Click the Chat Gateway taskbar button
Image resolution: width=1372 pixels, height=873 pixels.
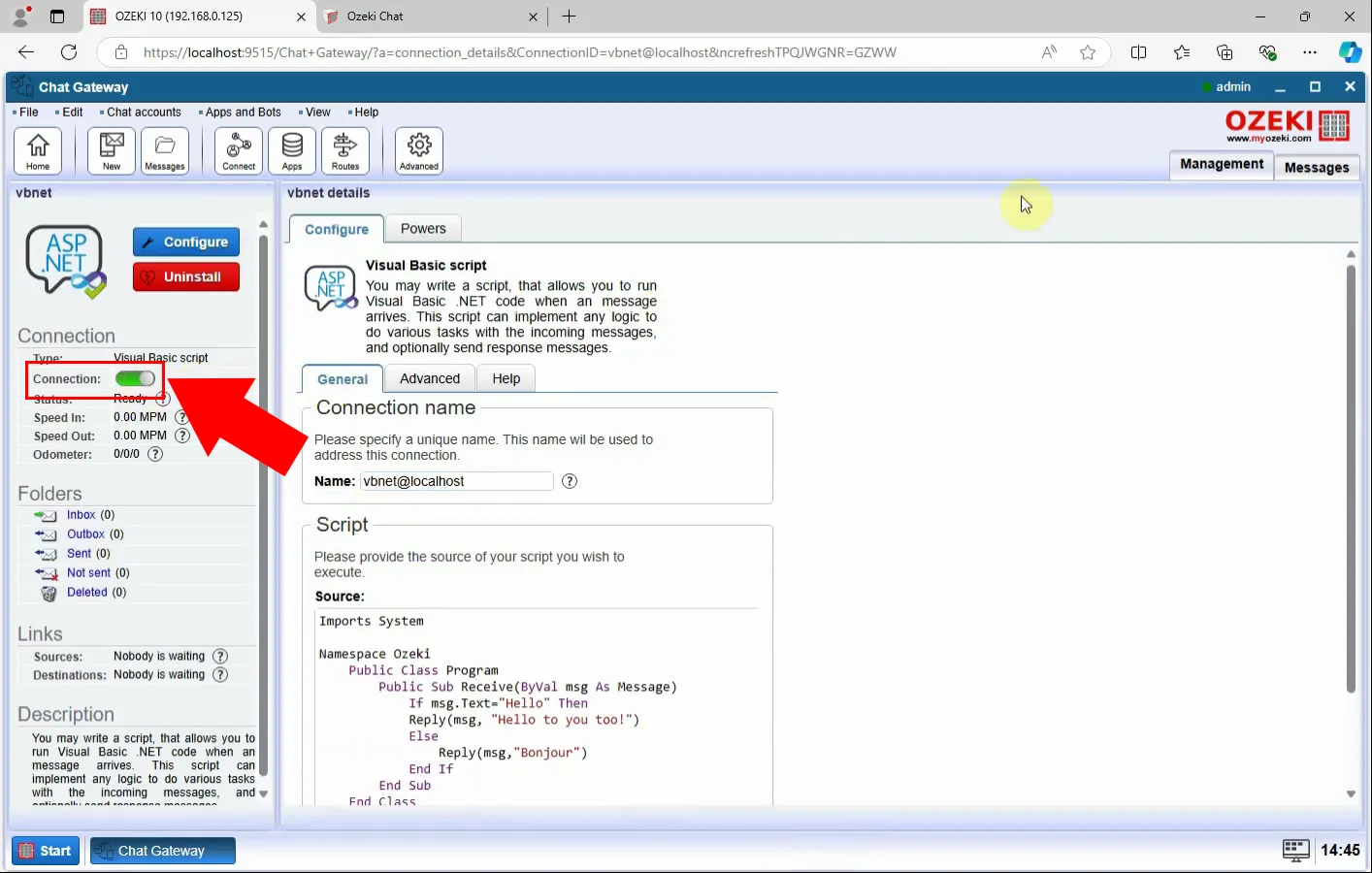[x=163, y=851]
